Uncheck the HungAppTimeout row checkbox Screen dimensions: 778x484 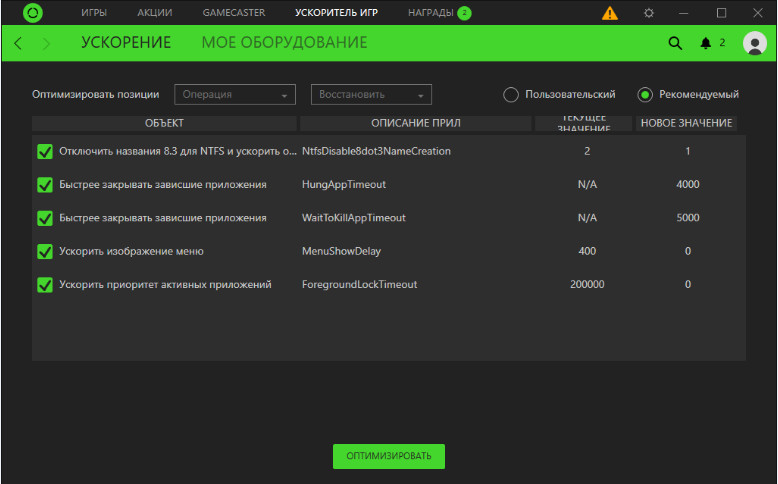click(45, 185)
